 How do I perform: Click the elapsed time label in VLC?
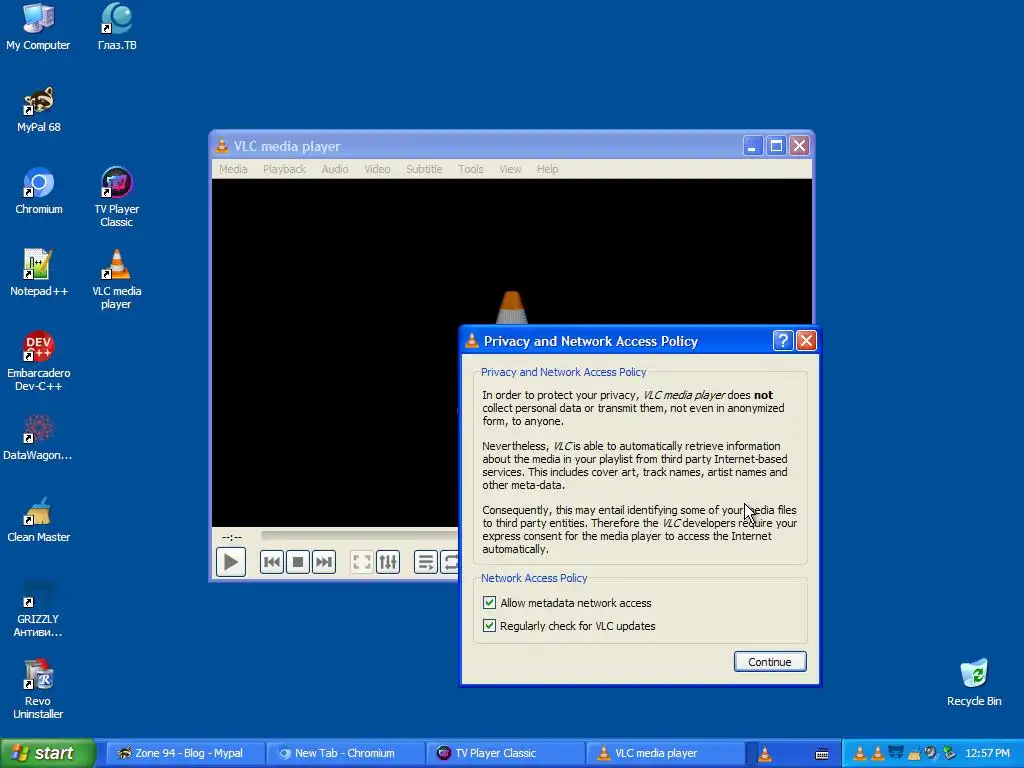tap(232, 537)
